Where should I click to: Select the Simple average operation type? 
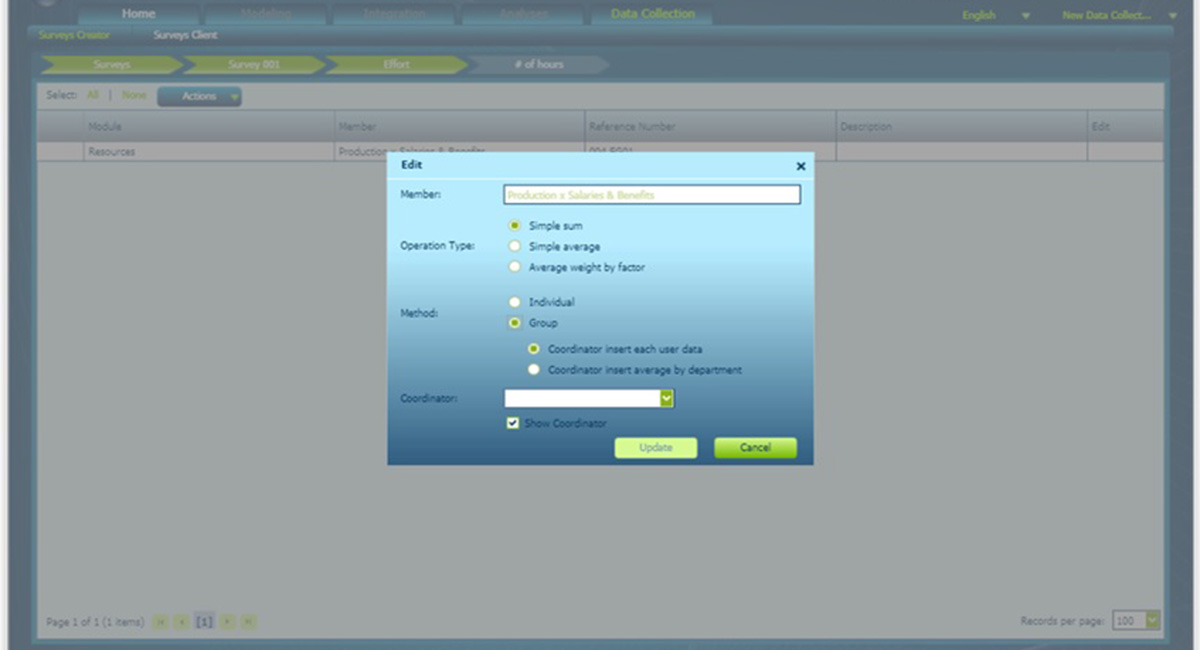tap(515, 246)
